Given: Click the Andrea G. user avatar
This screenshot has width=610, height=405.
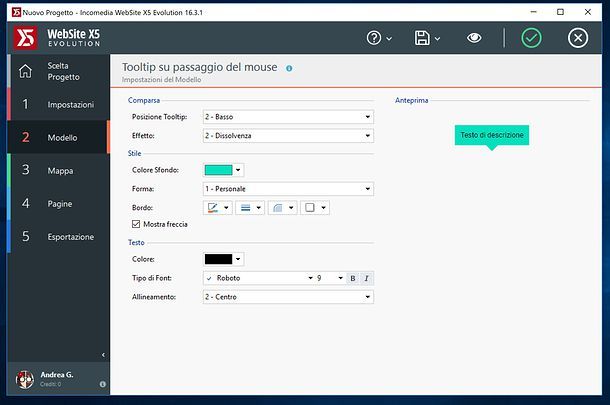Looking at the screenshot, I should pos(25,379).
